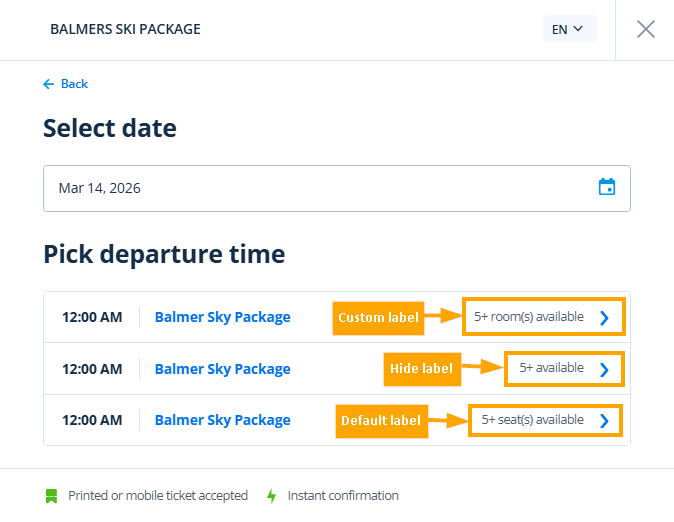The image size is (674, 522).
Task: Close the Balmers Ski Package dialog
Action: coord(646,29)
